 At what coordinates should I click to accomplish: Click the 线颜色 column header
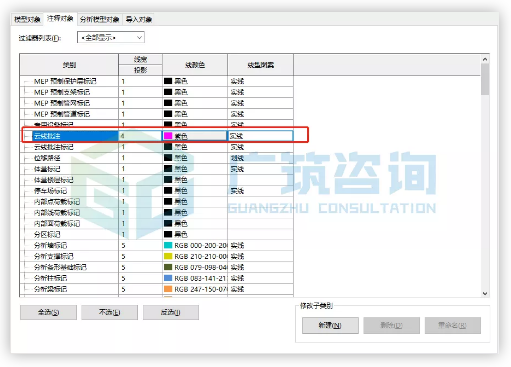tap(195, 65)
